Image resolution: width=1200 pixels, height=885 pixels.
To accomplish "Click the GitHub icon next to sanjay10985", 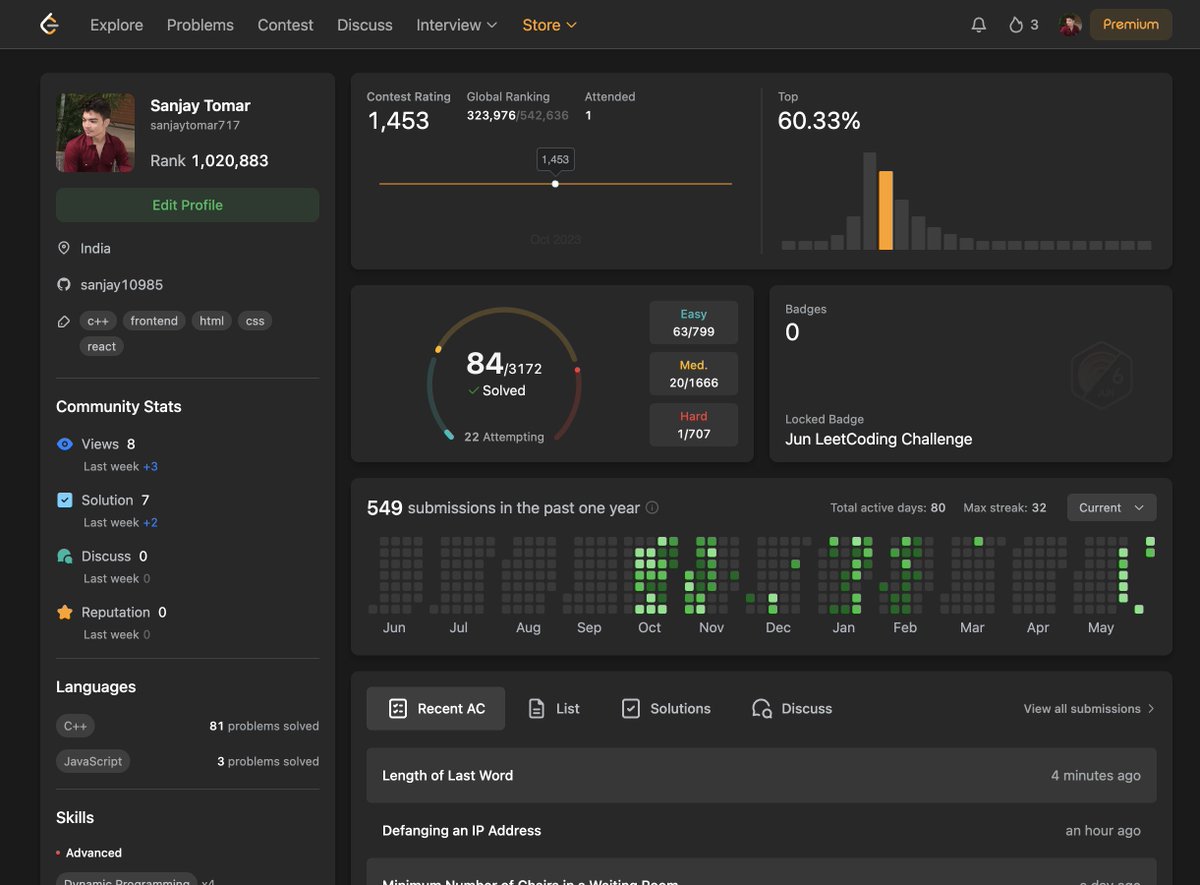I will point(64,284).
